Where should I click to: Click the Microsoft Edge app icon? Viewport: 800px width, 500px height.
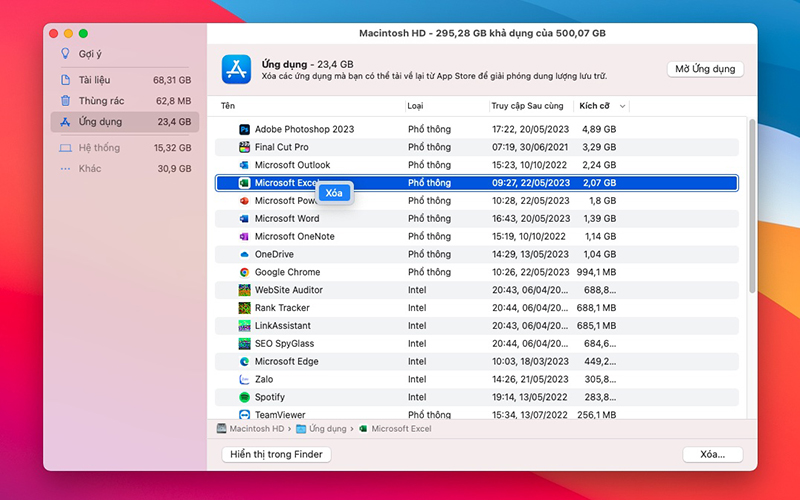tap(244, 361)
